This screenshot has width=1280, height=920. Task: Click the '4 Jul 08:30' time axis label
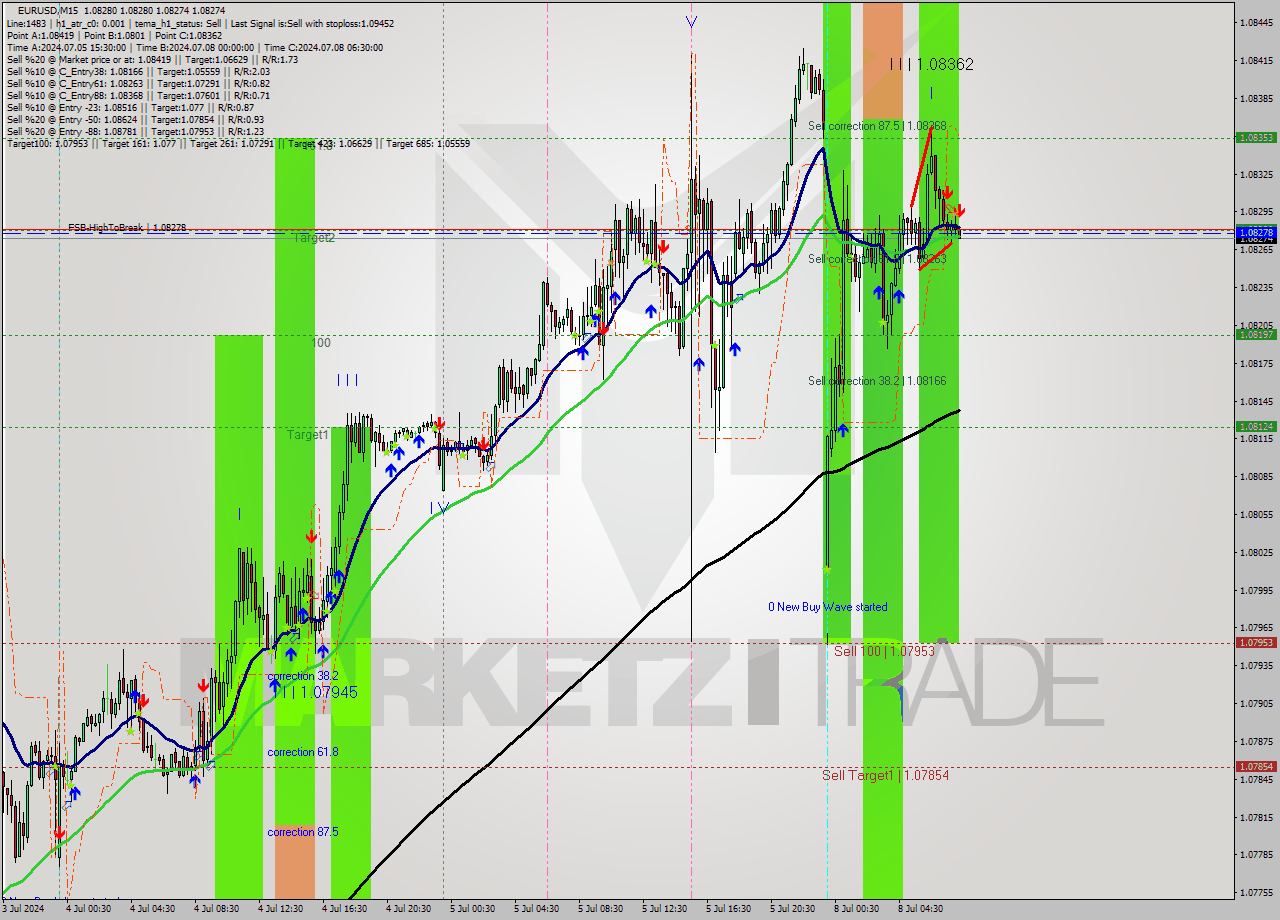pos(215,909)
